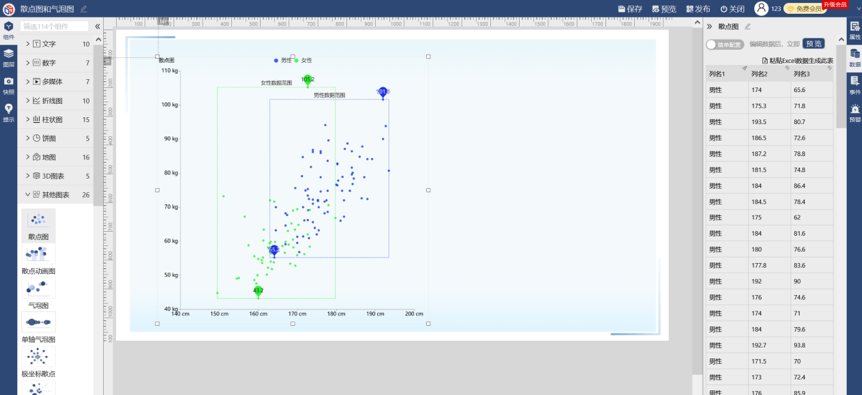The height and width of the screenshot is (395, 862).
Task: Expand the 文字 component category
Action: [56, 44]
